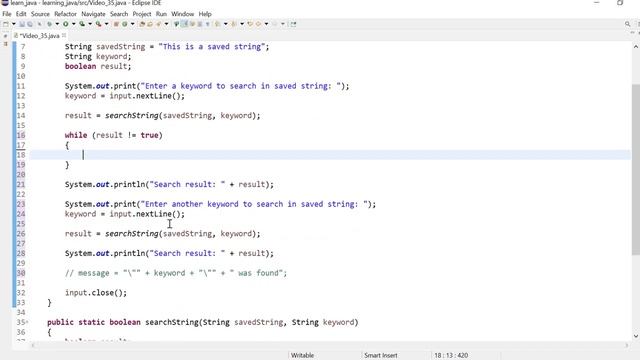Click line number 16 in the ruler
Screen dimensions: 640x360
[x=21, y=135]
